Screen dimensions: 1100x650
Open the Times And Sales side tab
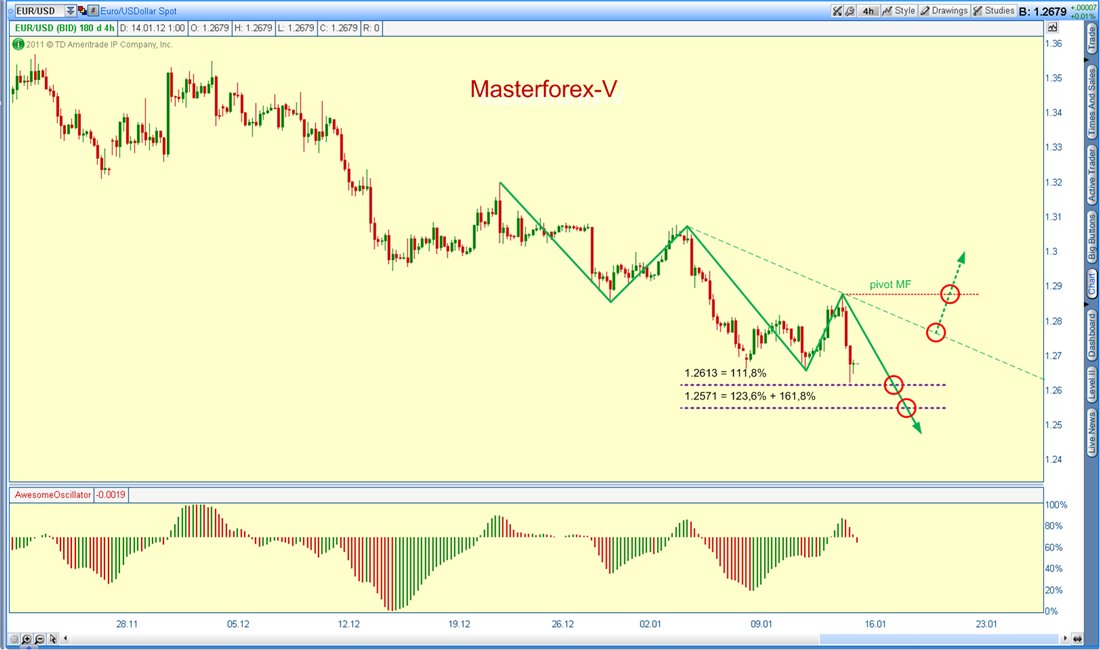click(1092, 102)
